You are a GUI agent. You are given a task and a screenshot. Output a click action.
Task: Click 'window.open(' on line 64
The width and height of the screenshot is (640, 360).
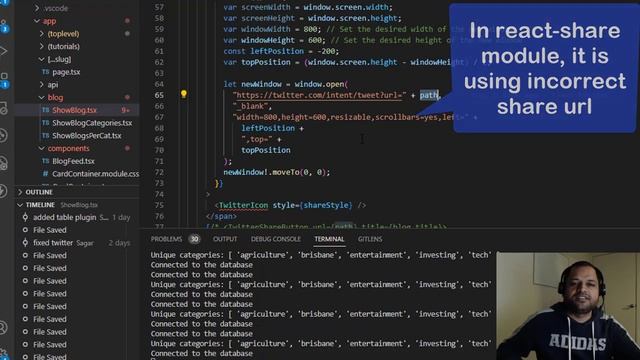coord(321,84)
